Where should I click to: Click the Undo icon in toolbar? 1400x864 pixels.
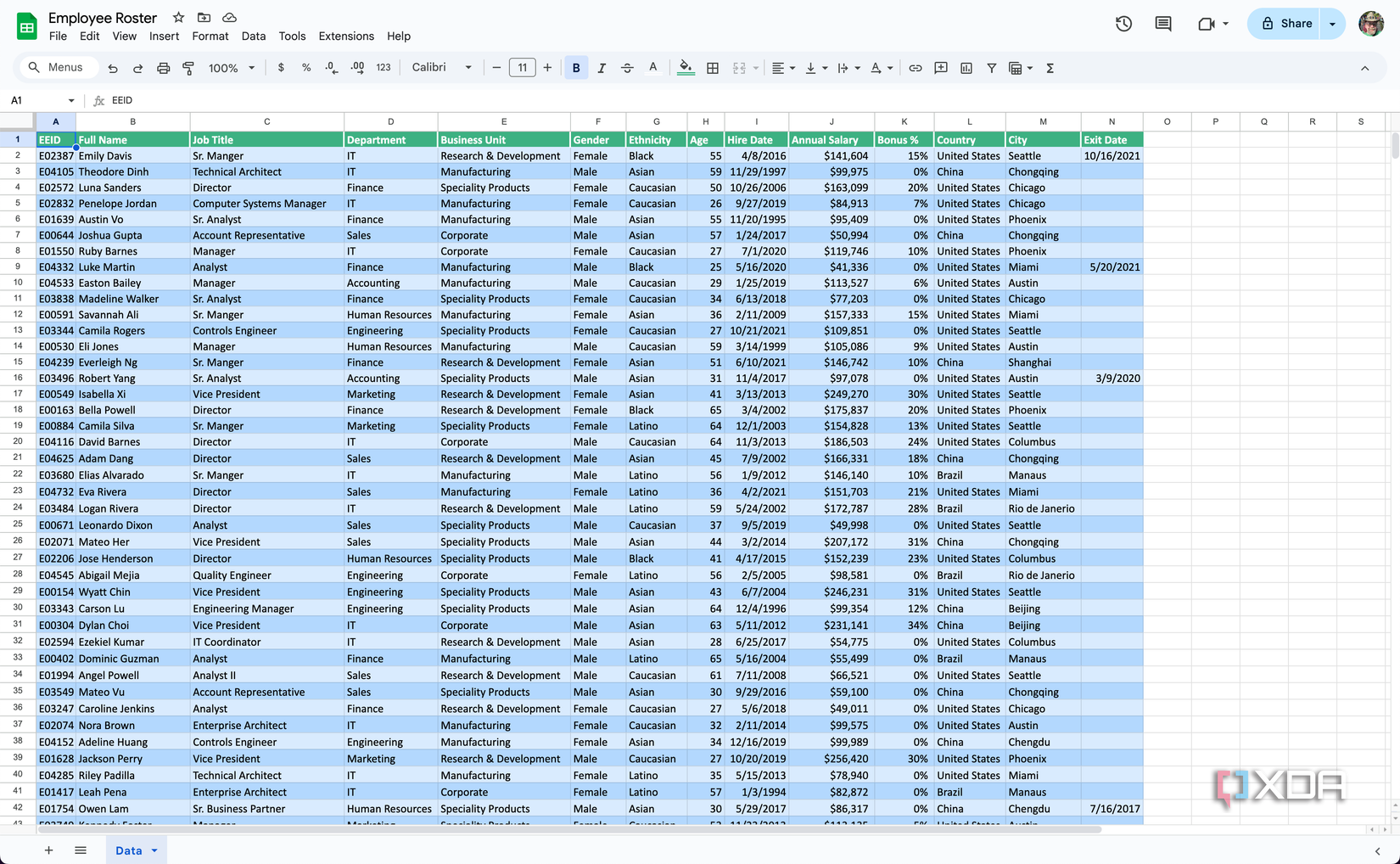click(113, 68)
